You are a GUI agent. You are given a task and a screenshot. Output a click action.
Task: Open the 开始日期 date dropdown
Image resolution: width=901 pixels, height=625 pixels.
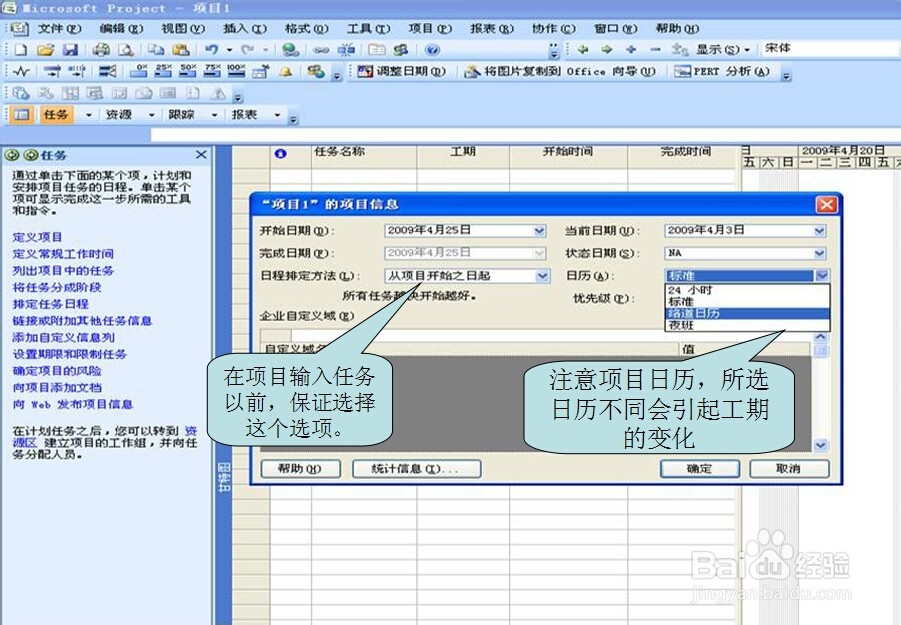click(540, 231)
